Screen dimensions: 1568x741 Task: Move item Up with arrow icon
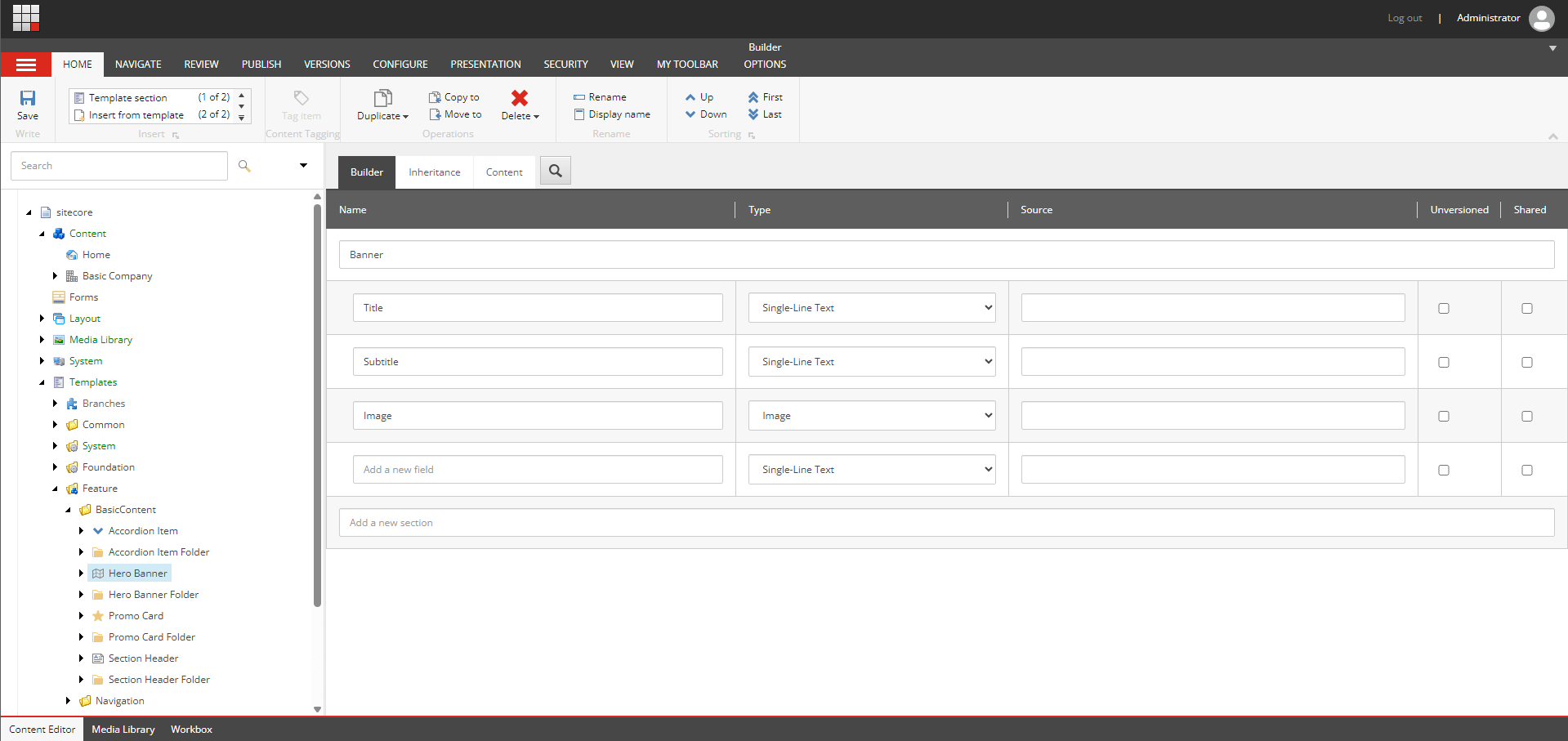pos(690,97)
